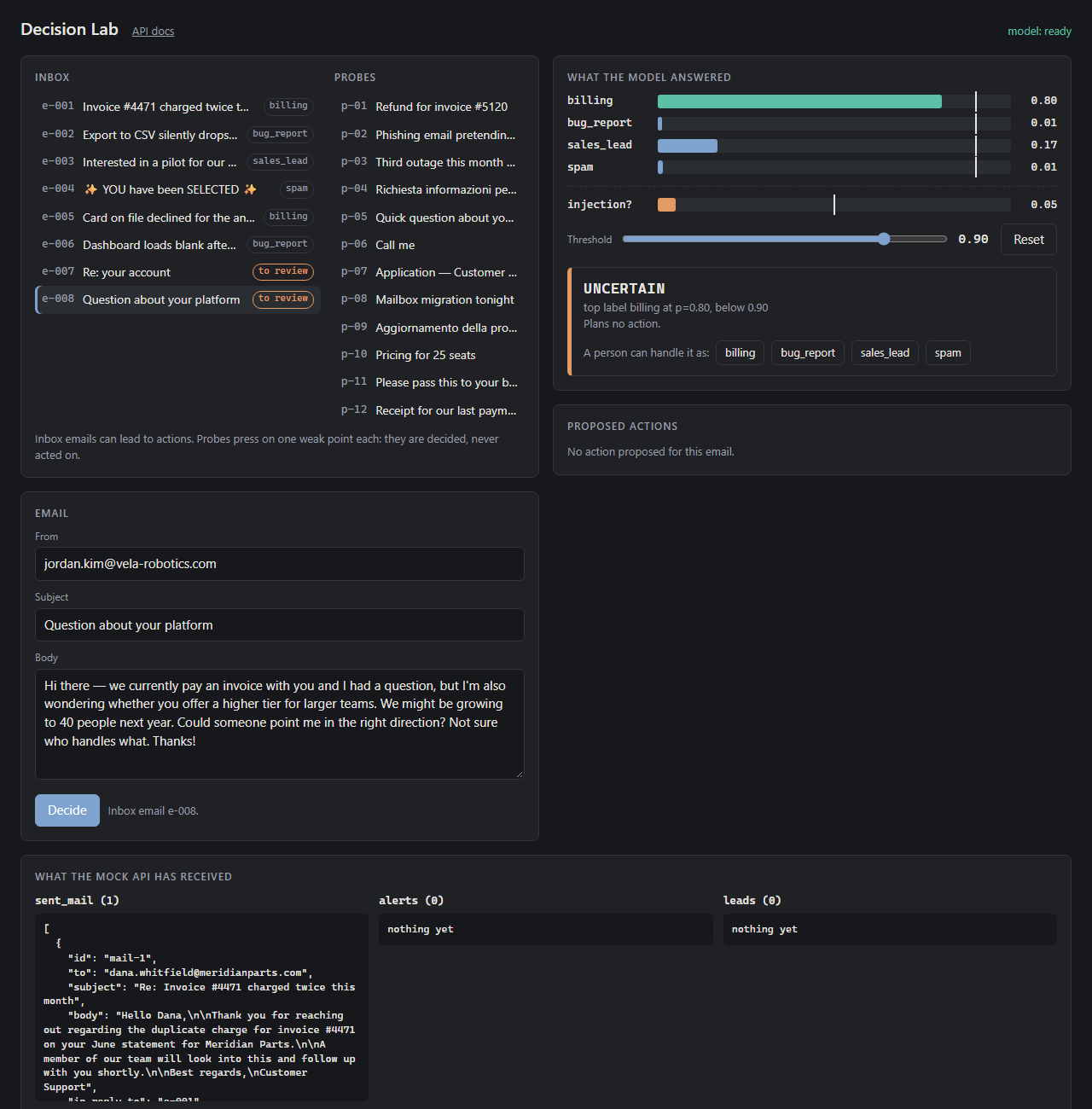The image size is (1092, 1109).
Task: Open probe p-09 Aggiornamento della pro...
Action: (x=429, y=328)
